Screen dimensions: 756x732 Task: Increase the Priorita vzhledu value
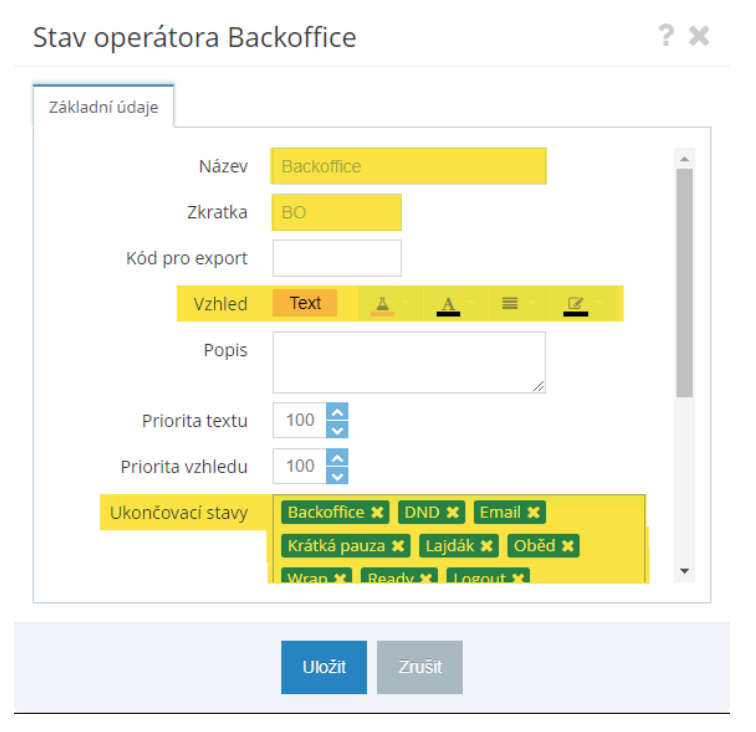(x=338, y=457)
